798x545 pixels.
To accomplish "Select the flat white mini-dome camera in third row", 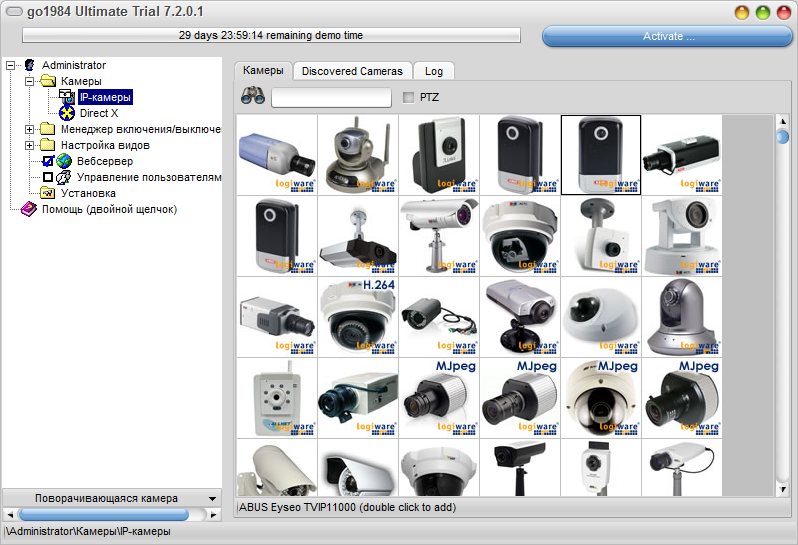I will (x=601, y=317).
